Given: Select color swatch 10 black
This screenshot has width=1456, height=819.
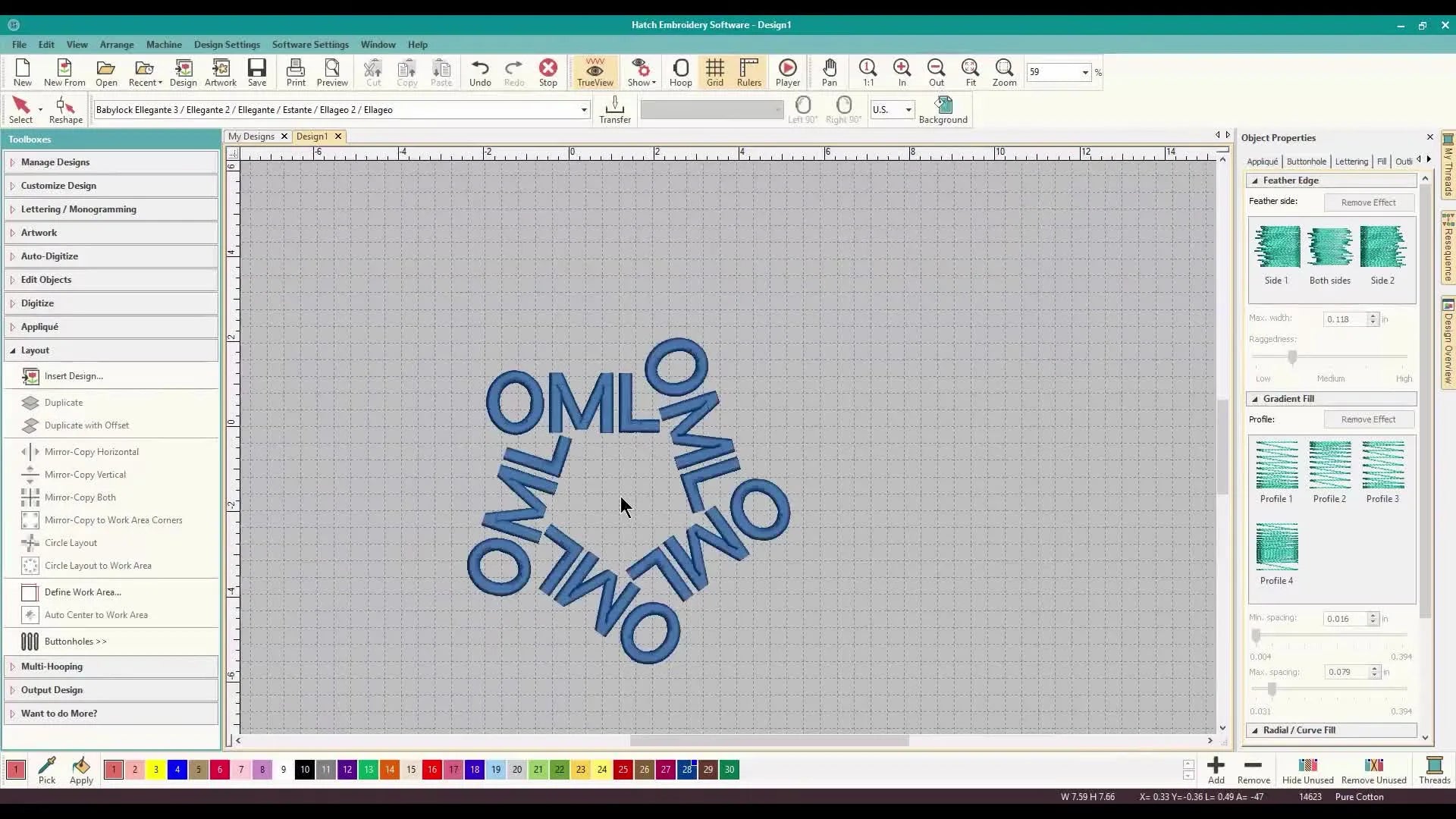Looking at the screenshot, I should coord(305,770).
